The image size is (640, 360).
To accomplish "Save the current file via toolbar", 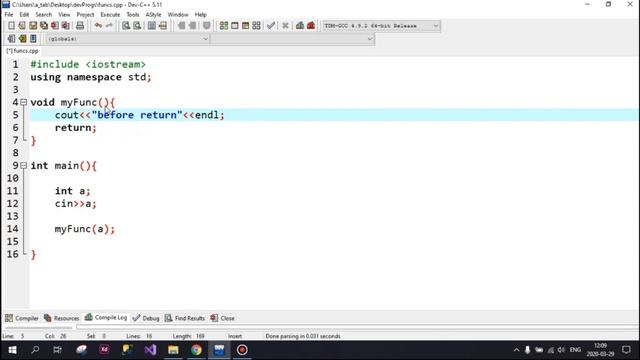I will (x=33, y=26).
